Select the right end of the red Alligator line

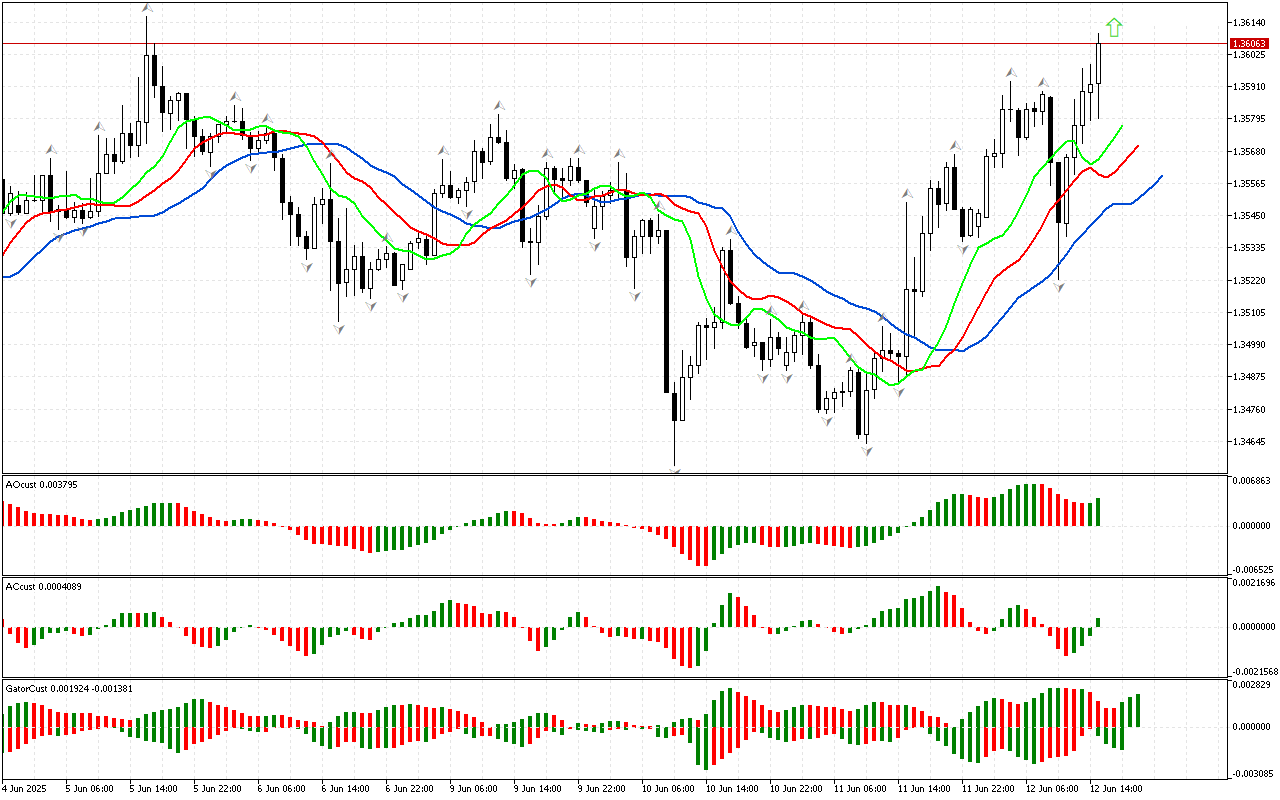tap(1138, 146)
